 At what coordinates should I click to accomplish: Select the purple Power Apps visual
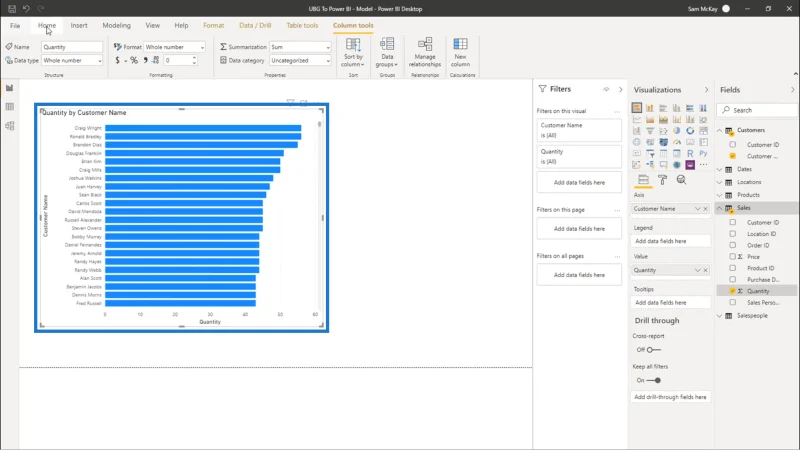click(x=690, y=165)
